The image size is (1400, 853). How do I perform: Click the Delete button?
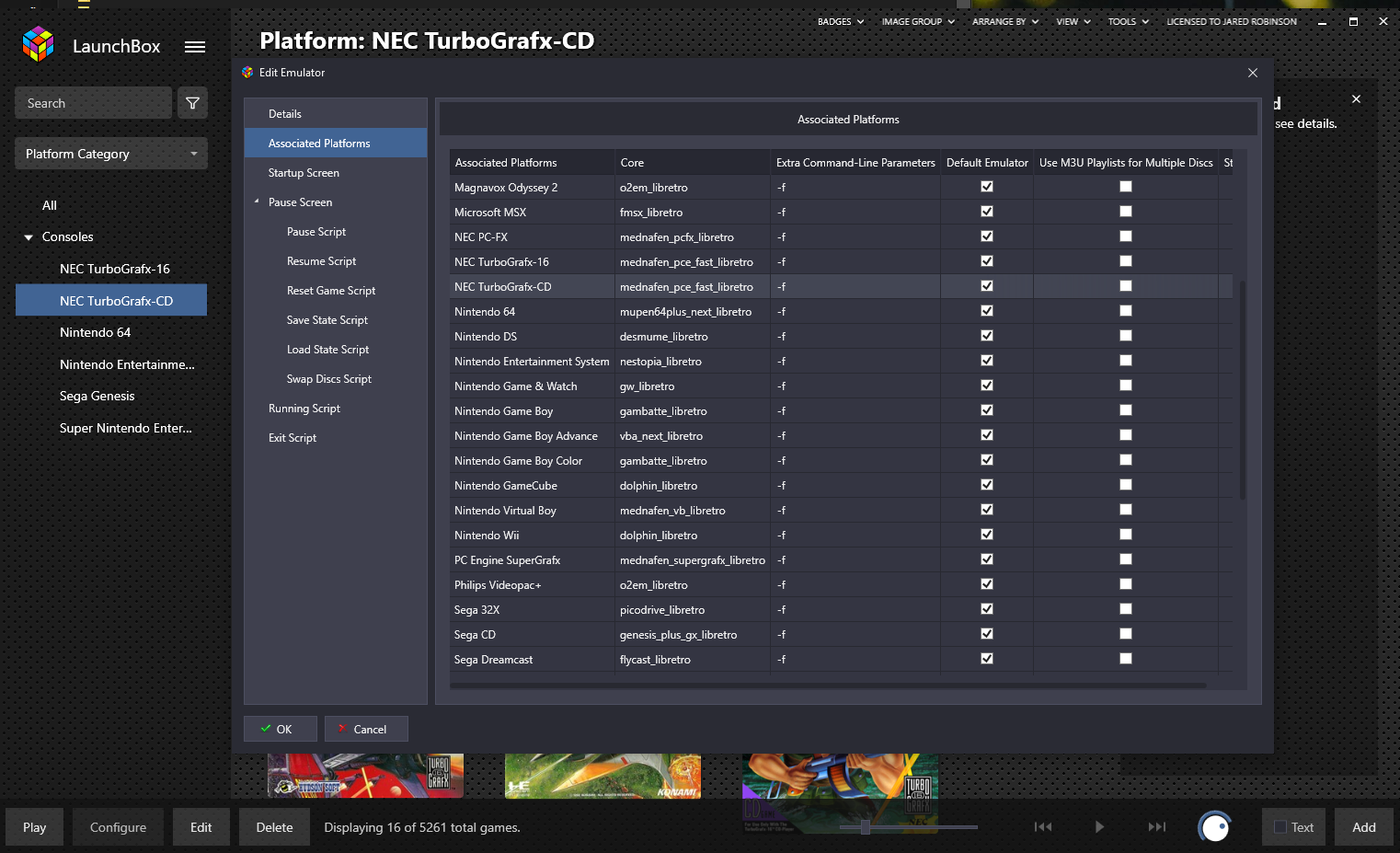click(x=274, y=827)
